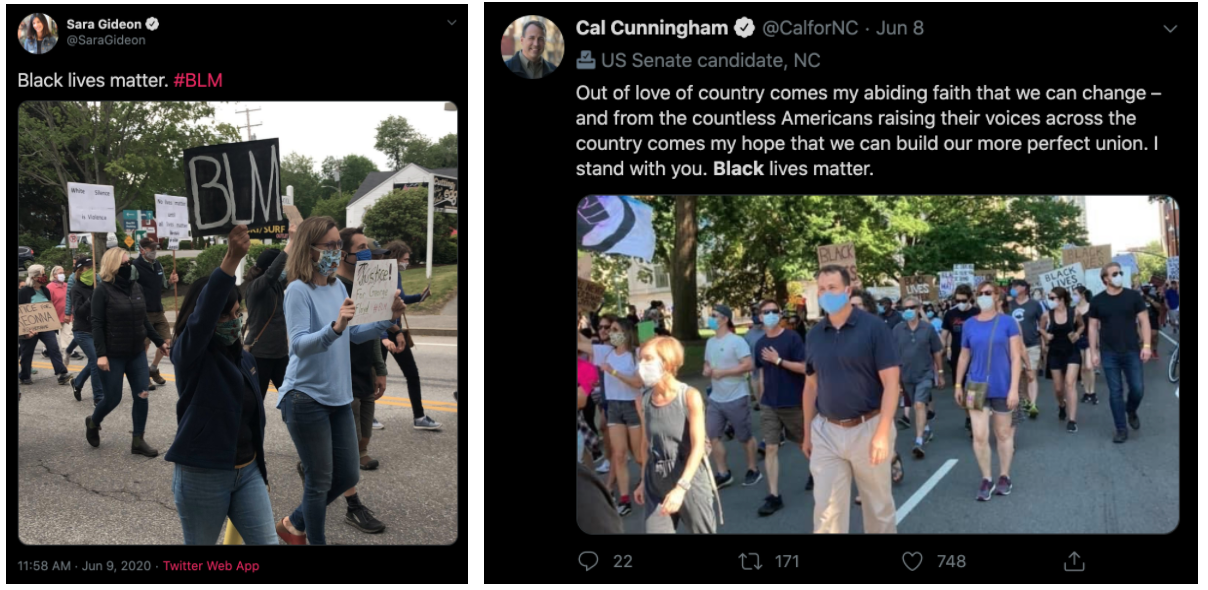
Task: Retweet Cal Cunningham's tweet
Action: tap(750, 561)
